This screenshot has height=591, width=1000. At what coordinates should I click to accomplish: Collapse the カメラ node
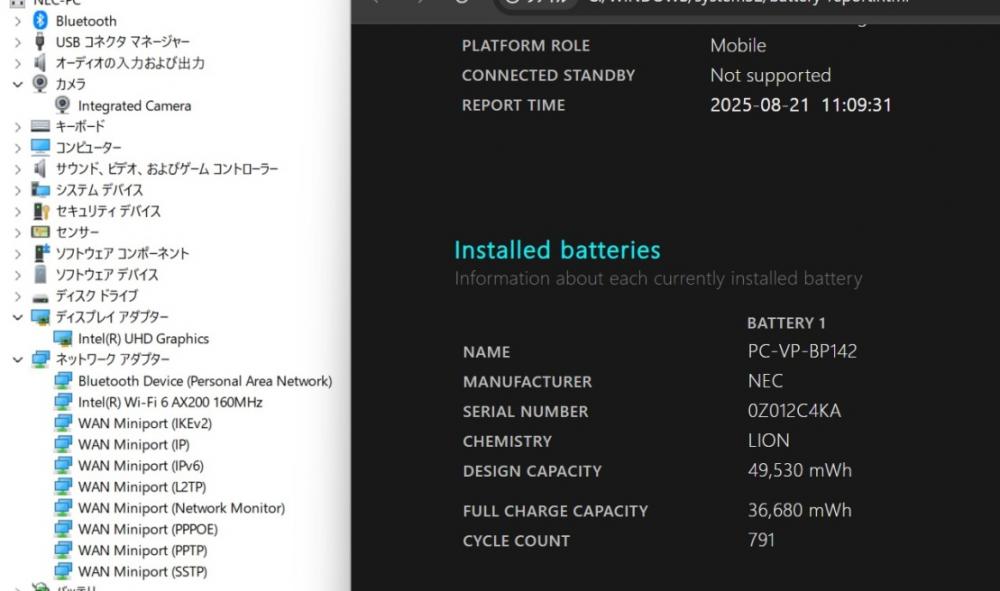coord(18,84)
